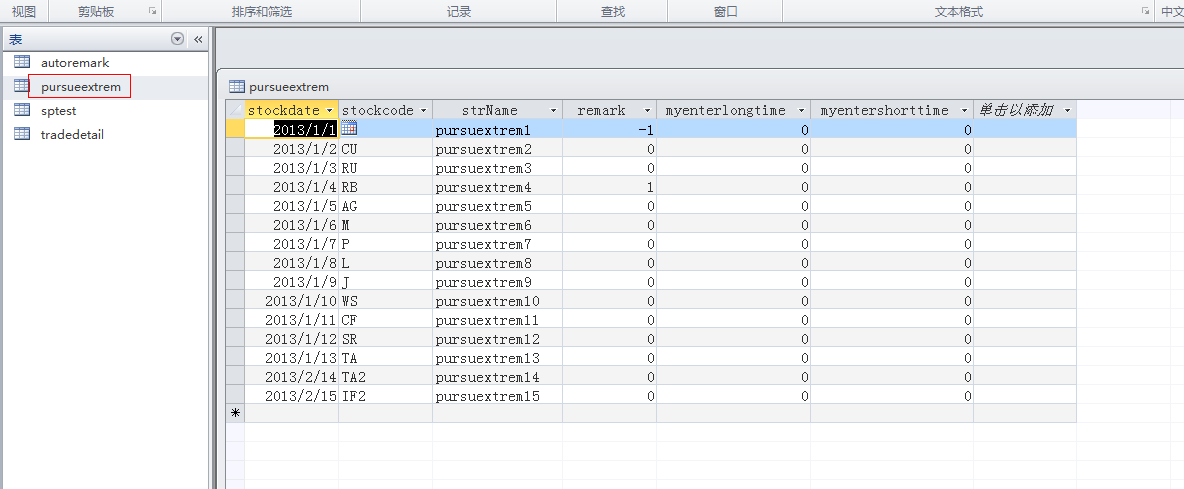Open the clipboard group dialog launcher

click(152, 11)
